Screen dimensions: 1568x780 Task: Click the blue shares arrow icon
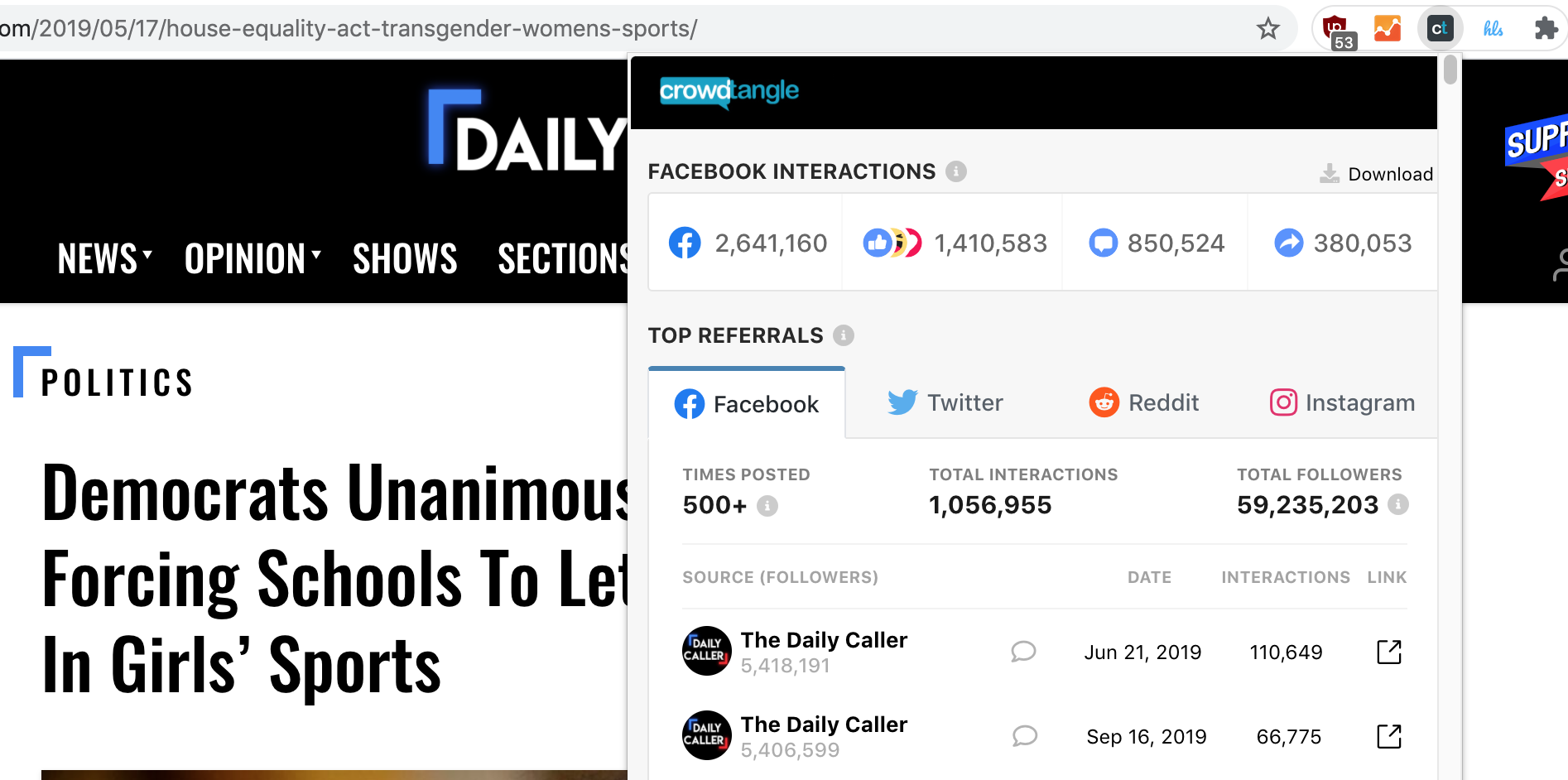1289,243
